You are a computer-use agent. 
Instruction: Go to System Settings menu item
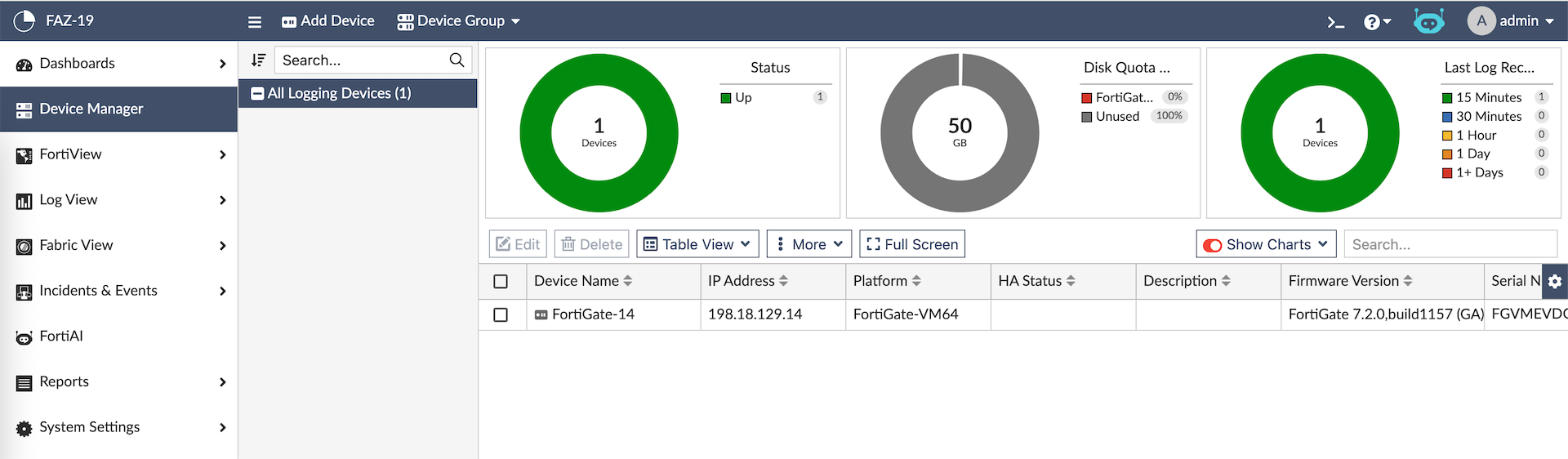pos(90,427)
